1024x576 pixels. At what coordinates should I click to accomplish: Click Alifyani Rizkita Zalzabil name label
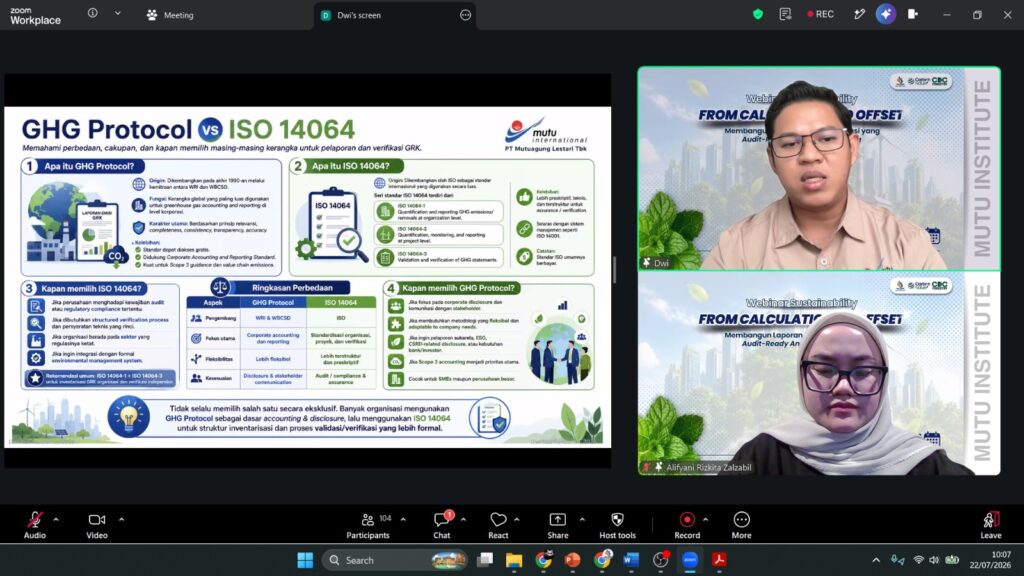click(x=709, y=468)
